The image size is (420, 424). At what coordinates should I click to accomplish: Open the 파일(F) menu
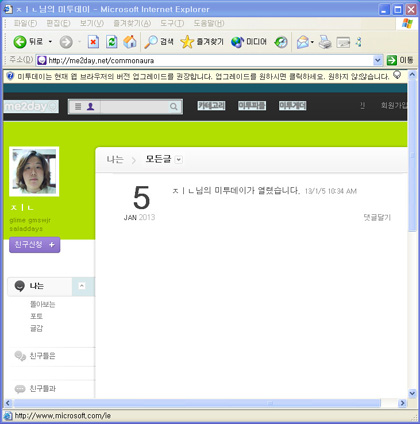[25, 23]
